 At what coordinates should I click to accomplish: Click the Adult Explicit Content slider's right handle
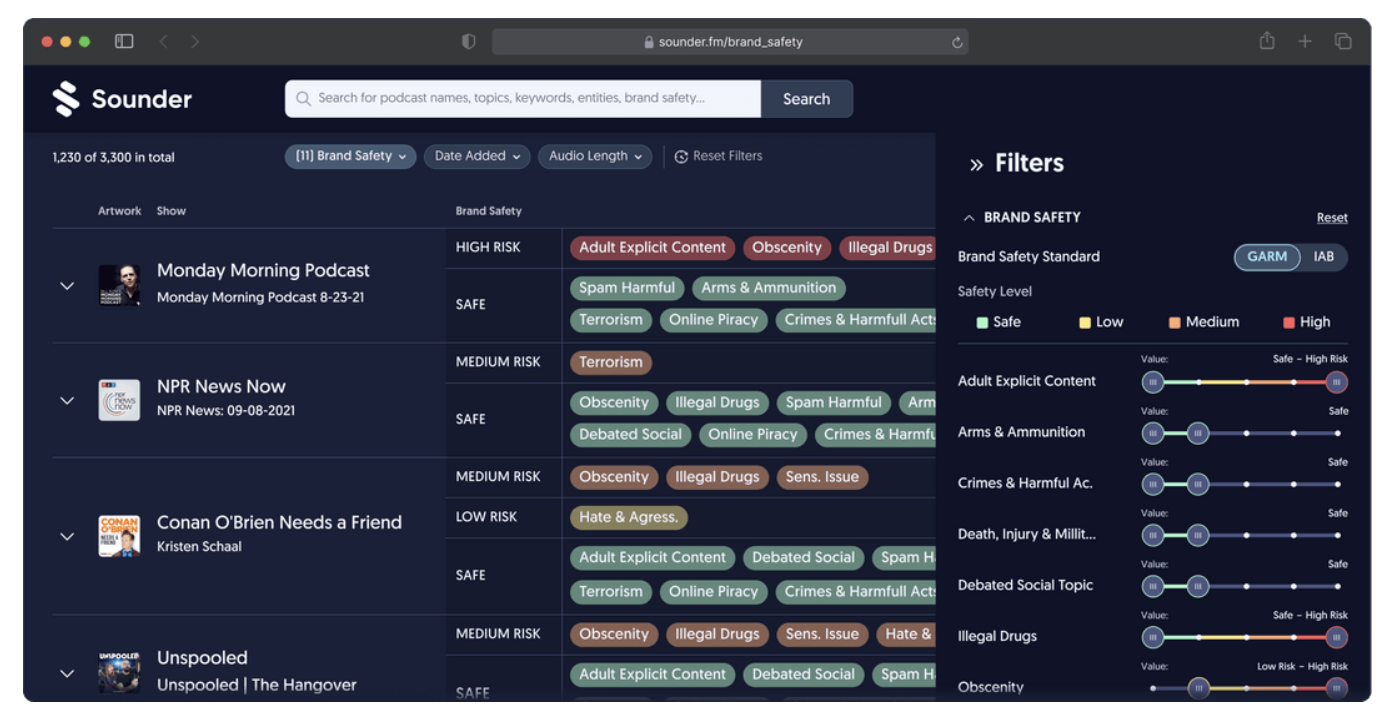coord(1336,382)
